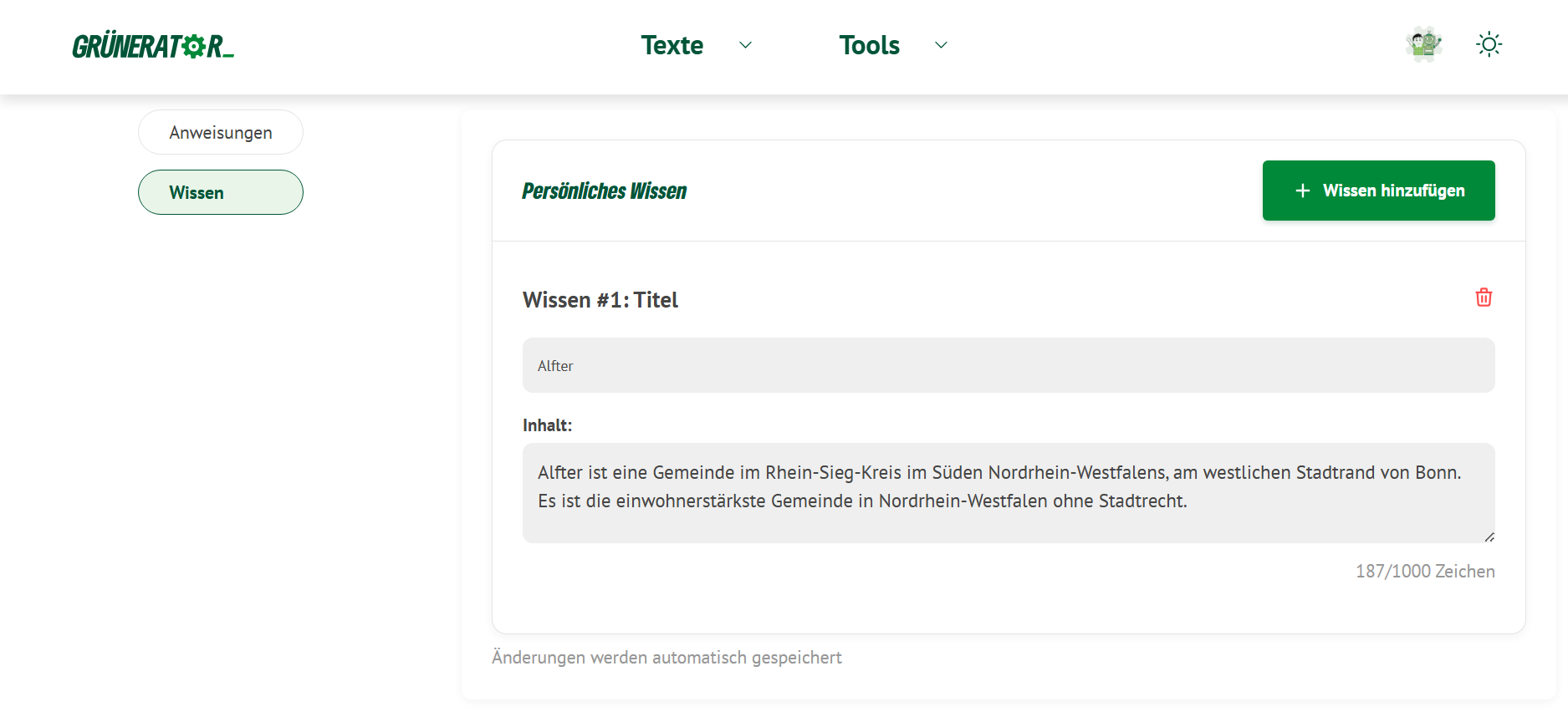The height and width of the screenshot is (712, 1568).
Task: Delete Wissen #1 using the trash icon
Action: tap(1484, 298)
